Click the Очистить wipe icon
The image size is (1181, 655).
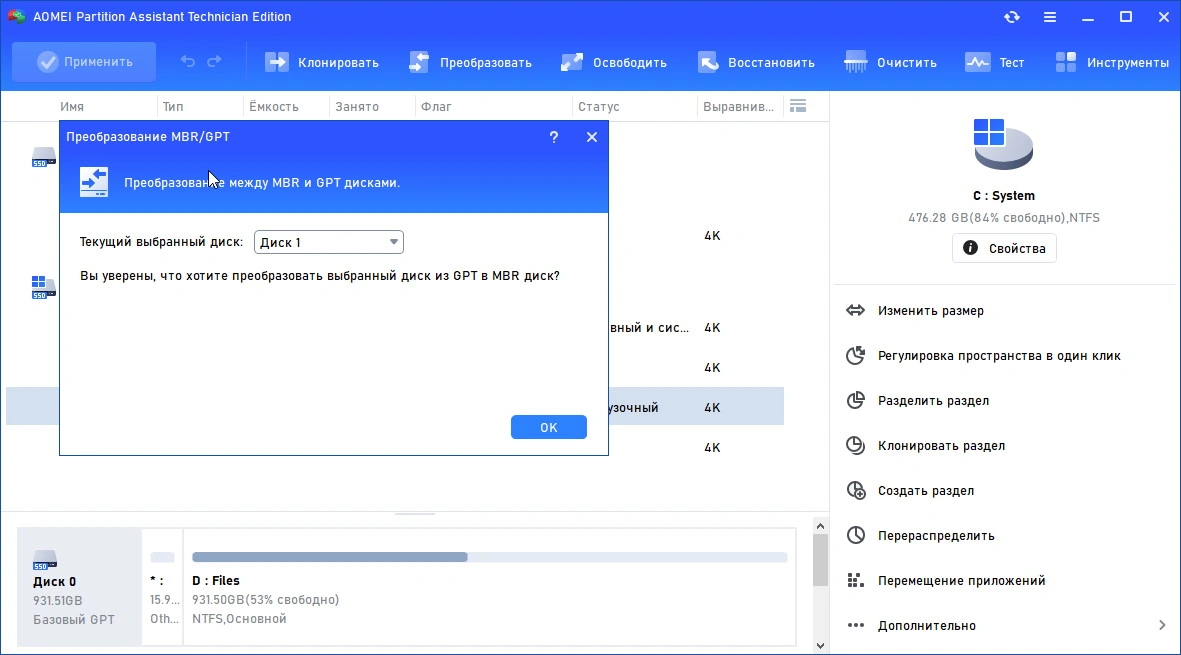coord(856,62)
